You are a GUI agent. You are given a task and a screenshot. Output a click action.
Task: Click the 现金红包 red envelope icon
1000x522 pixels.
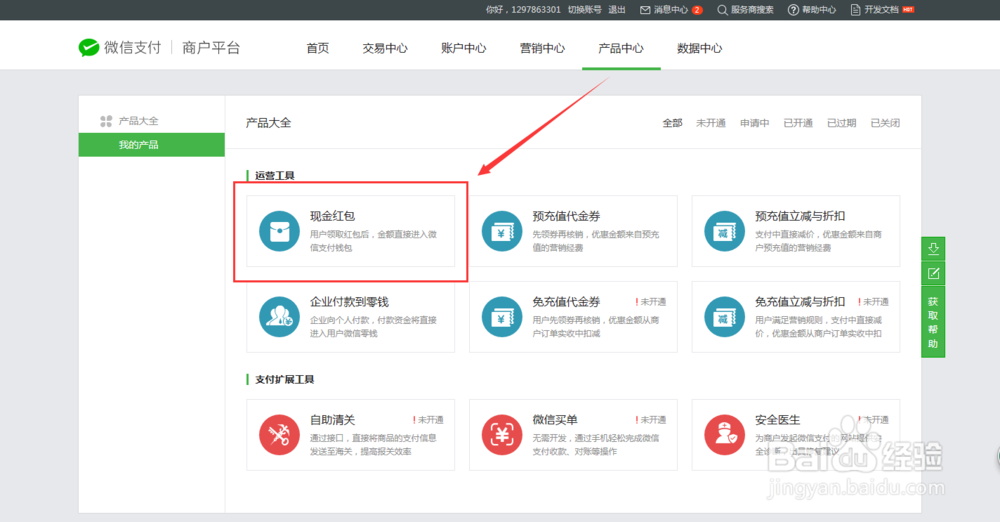(279, 231)
